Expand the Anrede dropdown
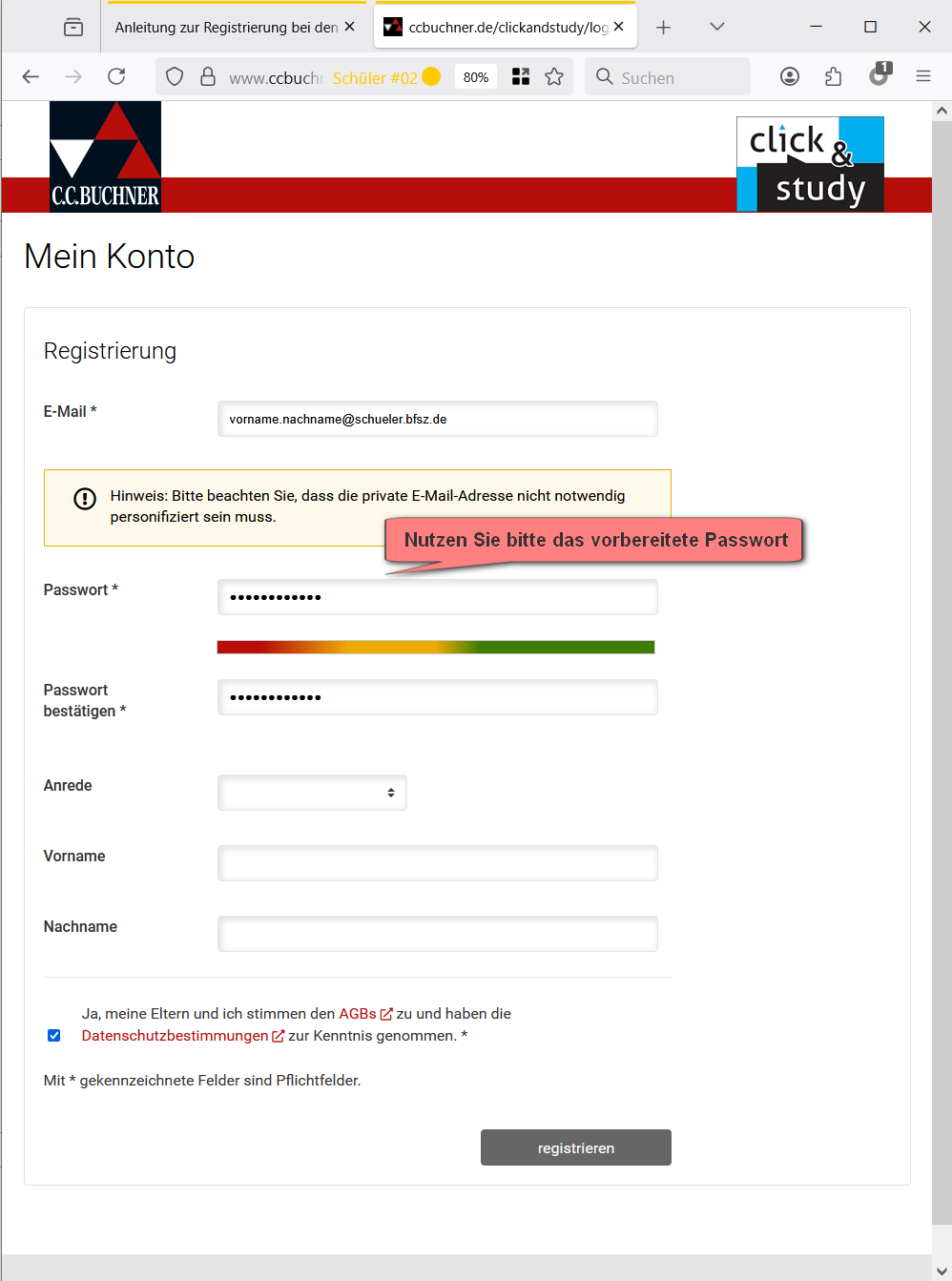 312,793
